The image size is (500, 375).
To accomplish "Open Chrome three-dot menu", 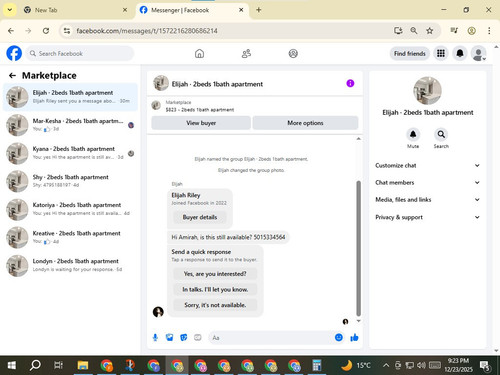I will pyautogui.click(x=489, y=31).
